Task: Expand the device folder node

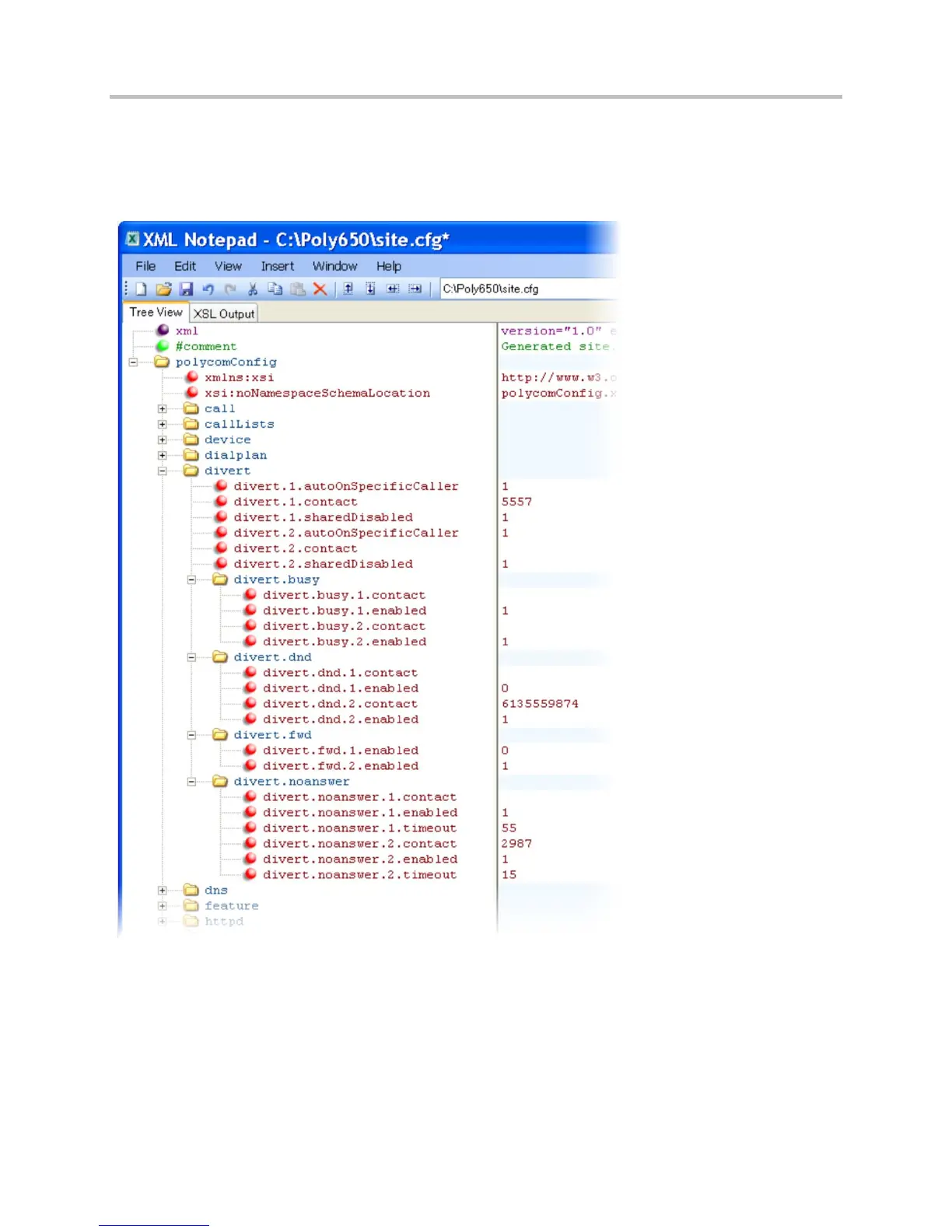Action: pos(163,439)
